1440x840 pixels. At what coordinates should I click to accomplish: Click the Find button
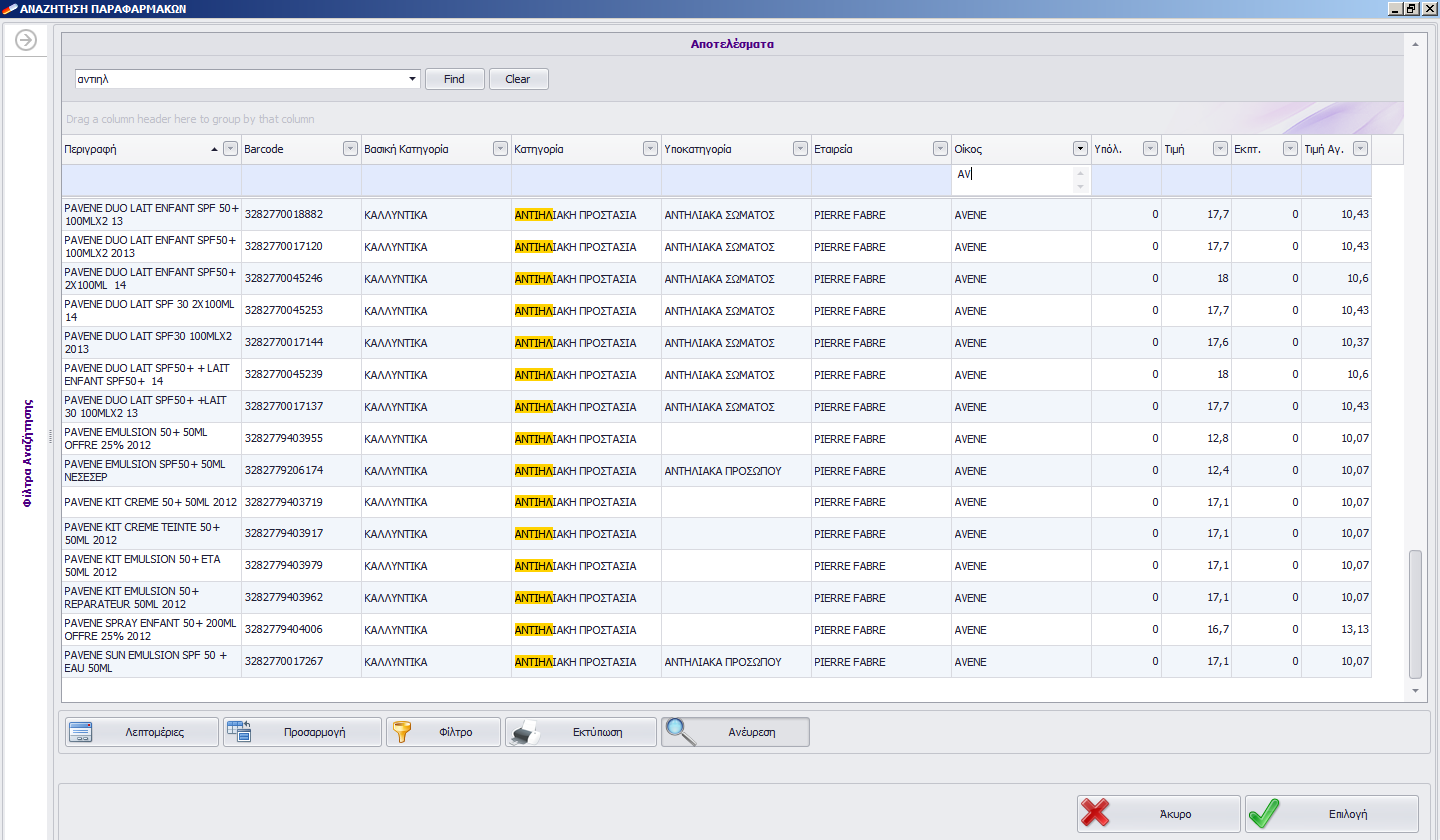(x=455, y=79)
